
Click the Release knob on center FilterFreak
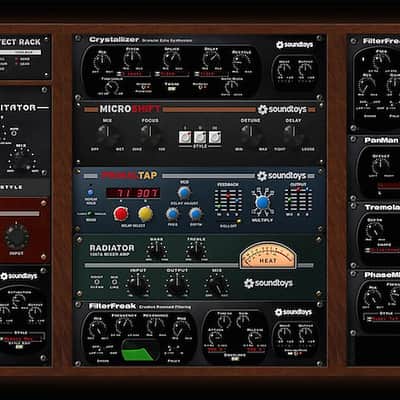(255, 337)
